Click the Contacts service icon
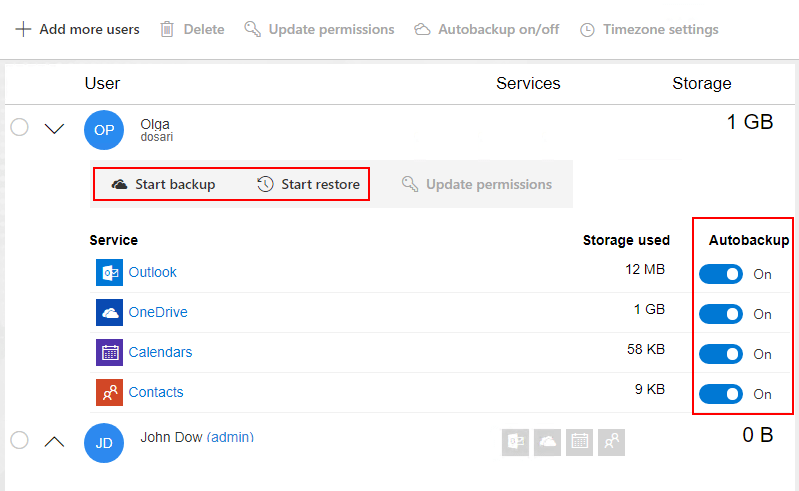 [109, 392]
